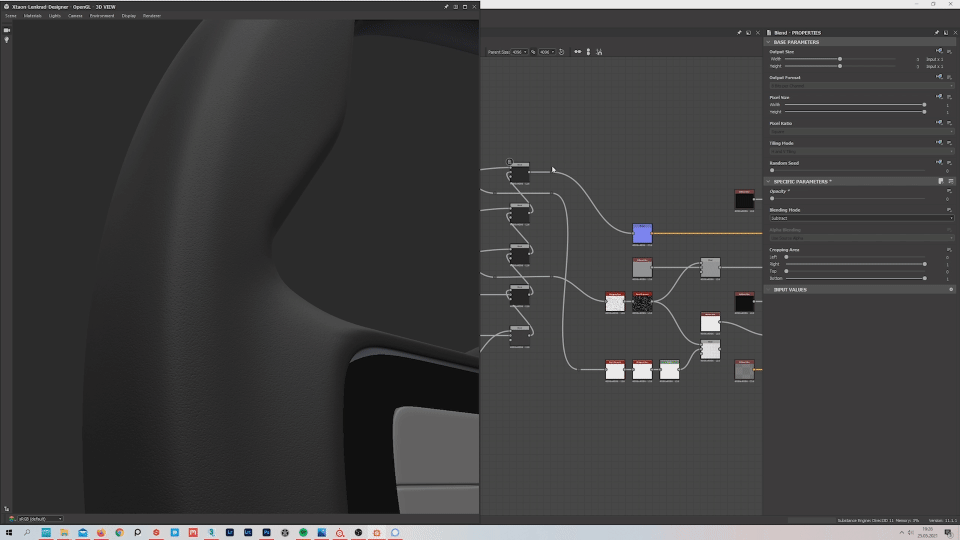Image resolution: width=960 pixels, height=540 pixels.
Task: Toggle the parent size link icon
Action: coord(533,52)
